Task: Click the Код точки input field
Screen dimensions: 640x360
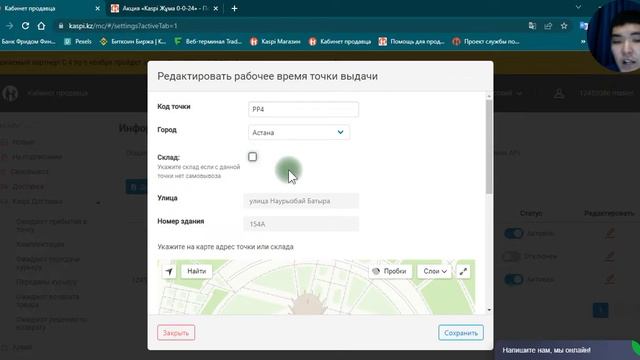Action: tap(303, 109)
